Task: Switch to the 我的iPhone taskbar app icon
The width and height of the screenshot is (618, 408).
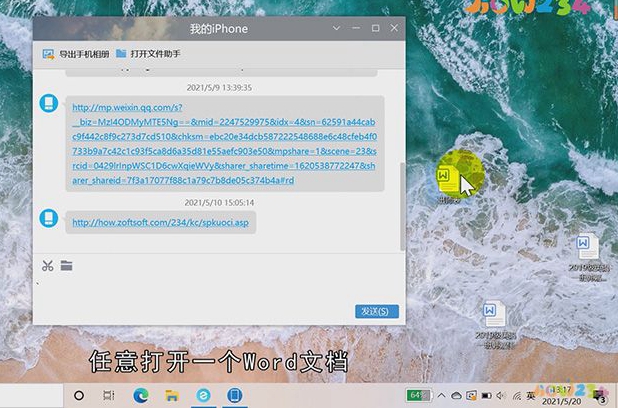Action: (x=235, y=395)
